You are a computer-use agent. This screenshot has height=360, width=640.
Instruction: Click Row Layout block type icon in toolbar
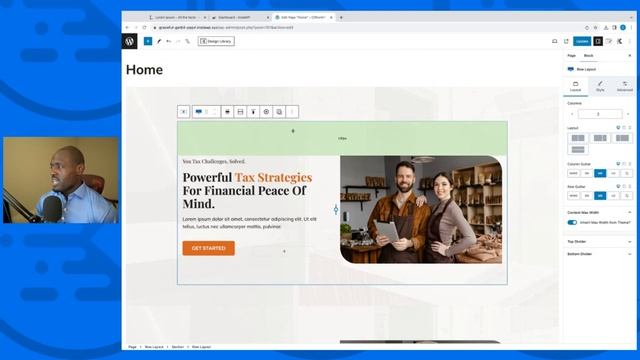point(198,112)
